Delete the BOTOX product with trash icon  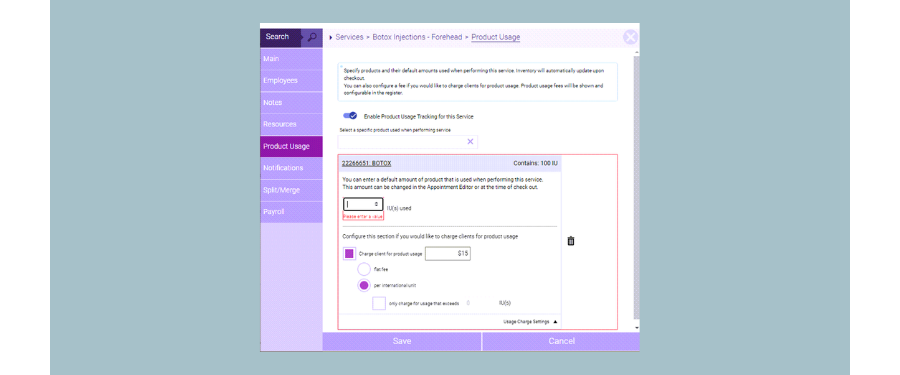pyautogui.click(x=571, y=241)
